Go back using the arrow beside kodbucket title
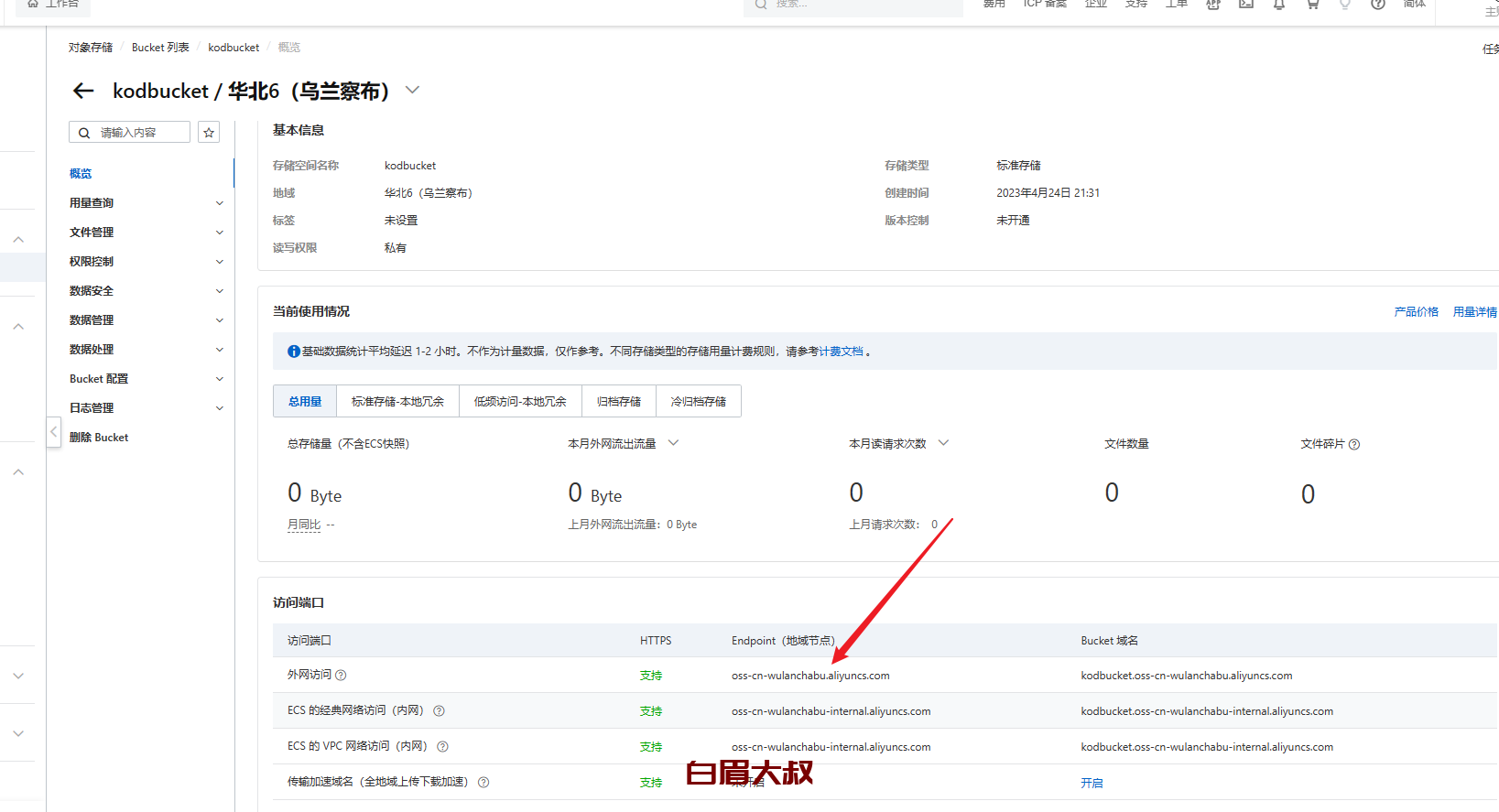This screenshot has width=1499, height=812. (x=83, y=91)
